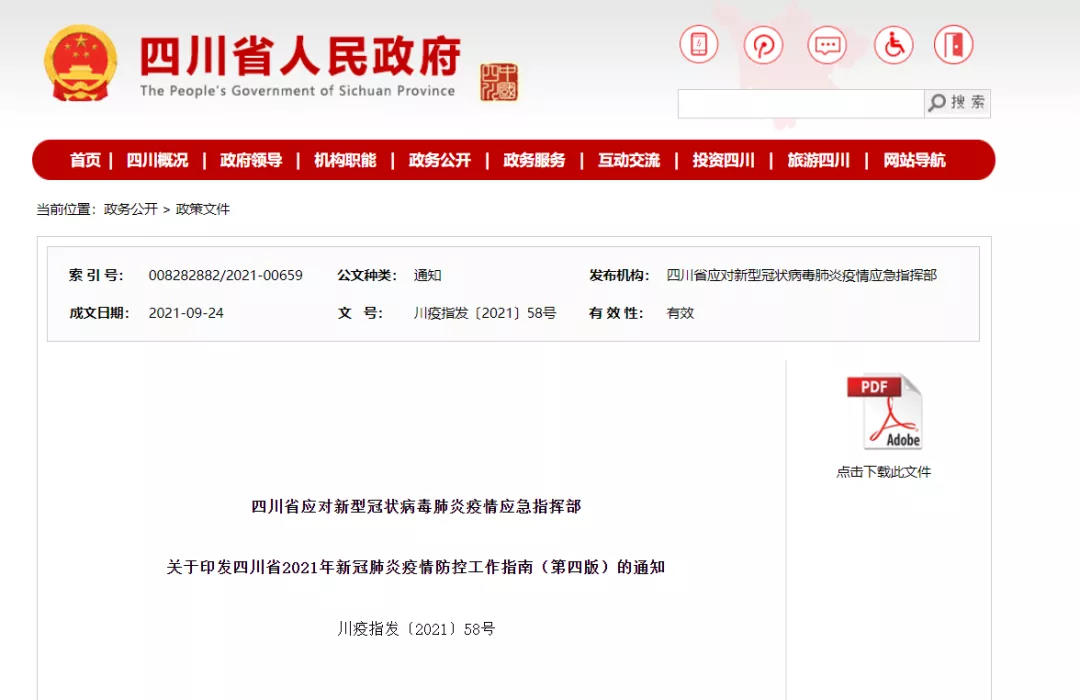This screenshot has height=700, width=1080.
Task: Click the national emblem government logo
Action: tap(79, 62)
